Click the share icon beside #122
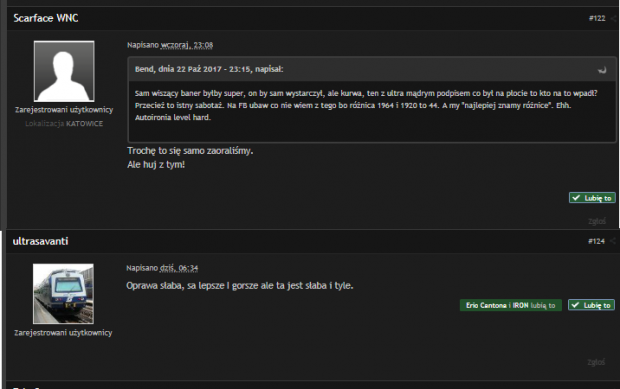The height and width of the screenshot is (389, 620). pyautogui.click(x=613, y=18)
